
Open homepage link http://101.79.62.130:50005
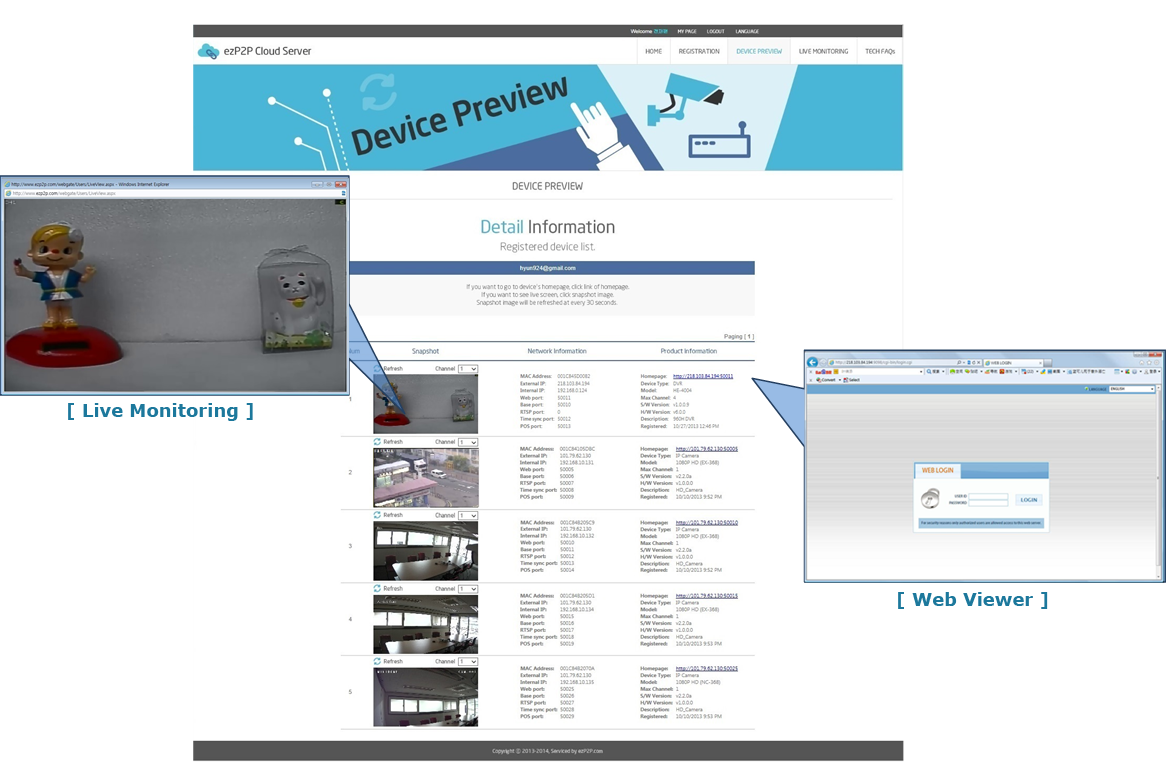(x=706, y=449)
